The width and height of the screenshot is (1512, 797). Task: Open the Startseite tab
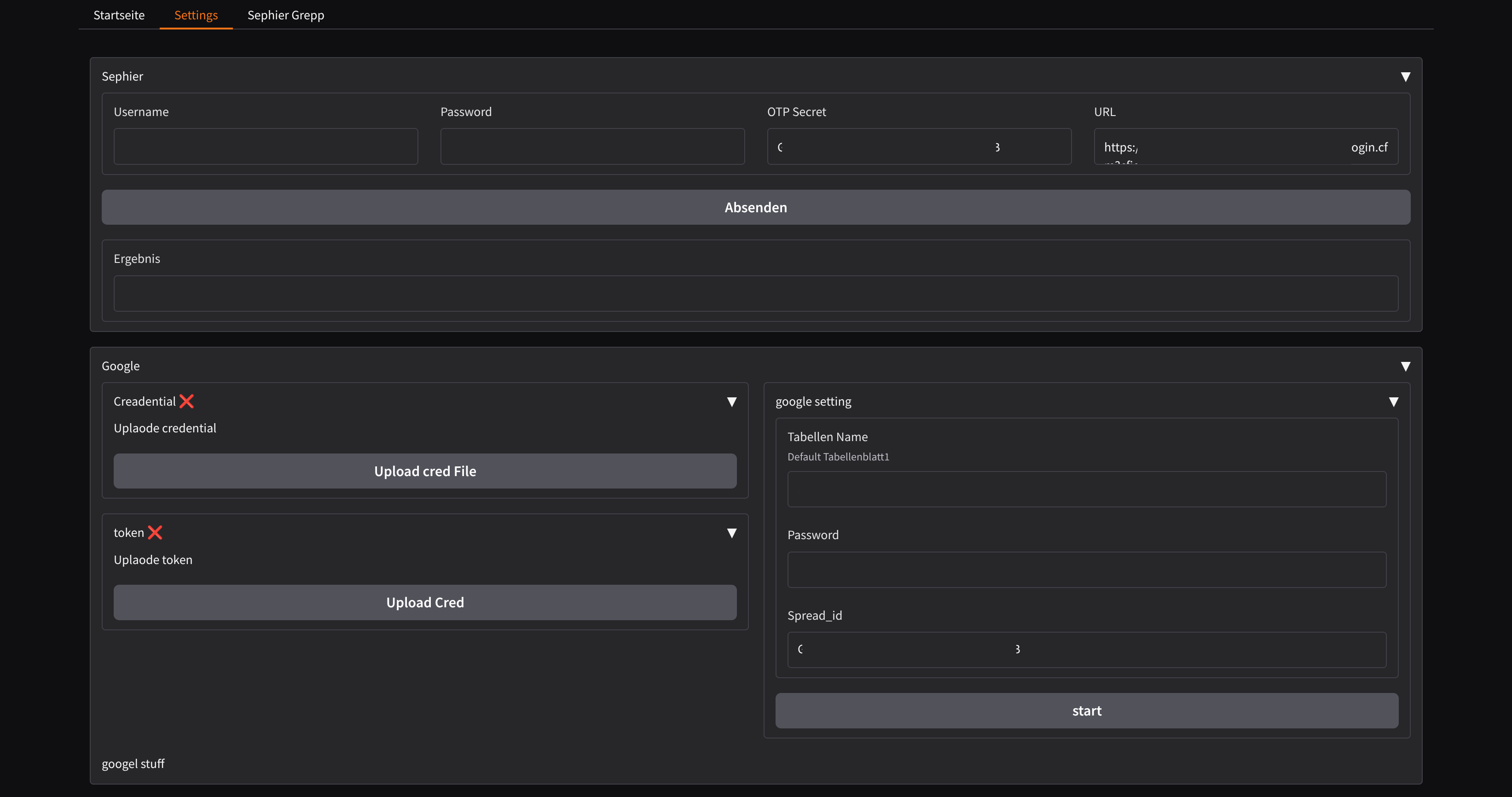tap(119, 15)
